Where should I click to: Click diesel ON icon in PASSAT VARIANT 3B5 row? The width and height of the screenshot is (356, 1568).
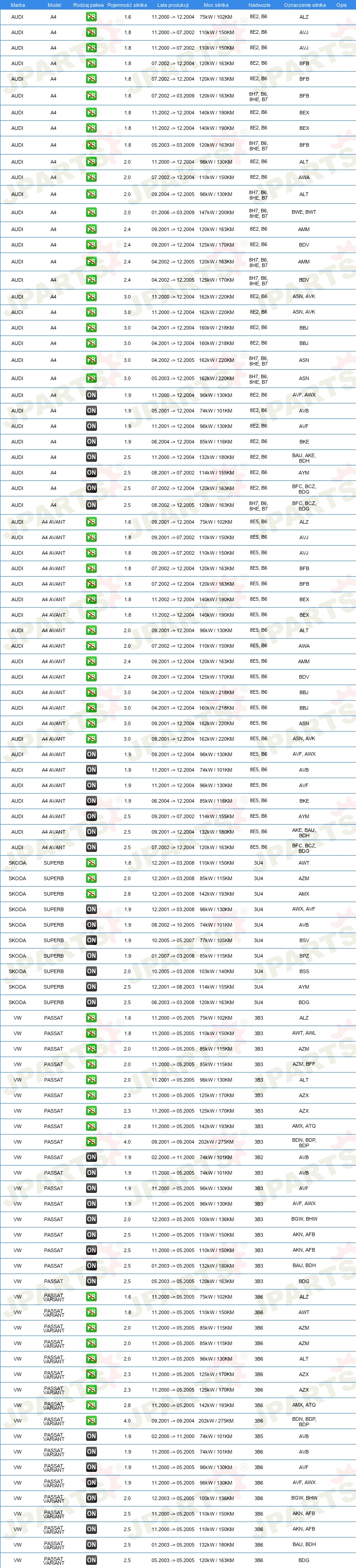click(91, 1437)
